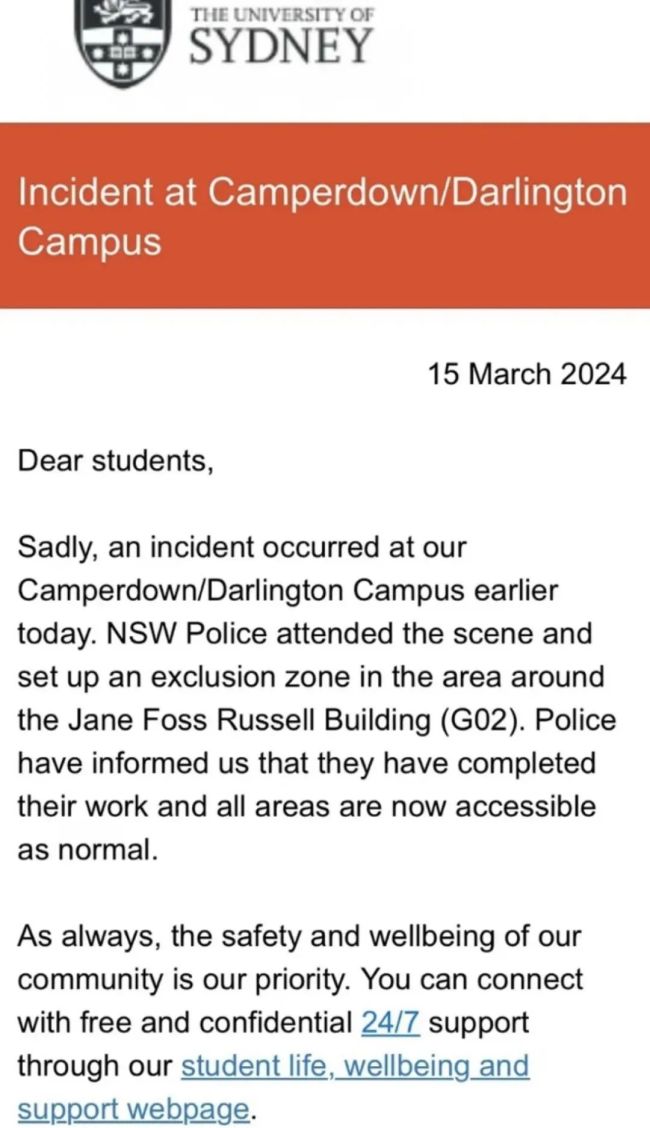Open the 24/7 support link
The height and width of the screenshot is (1128, 650).
(392, 1022)
